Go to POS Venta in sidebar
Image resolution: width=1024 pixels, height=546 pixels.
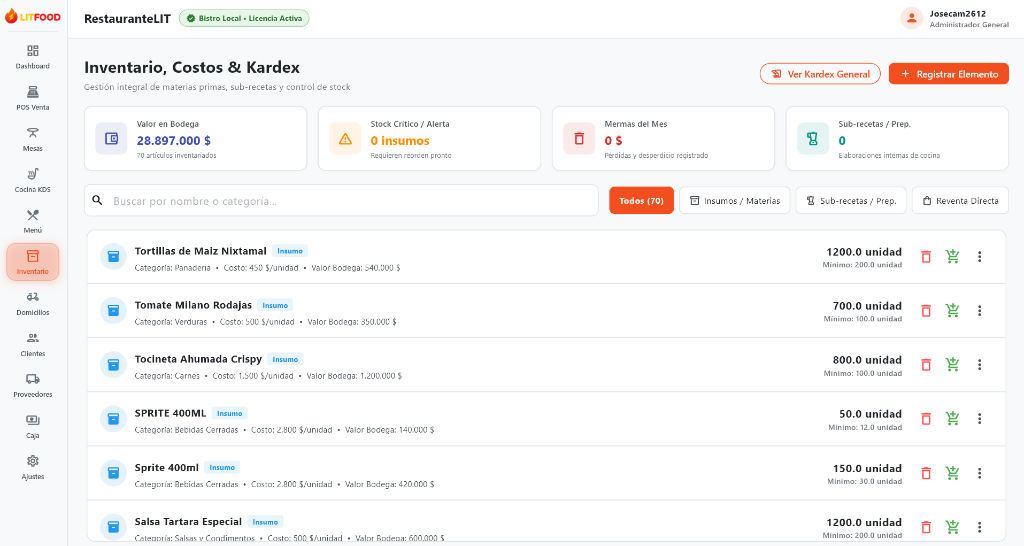pos(33,98)
